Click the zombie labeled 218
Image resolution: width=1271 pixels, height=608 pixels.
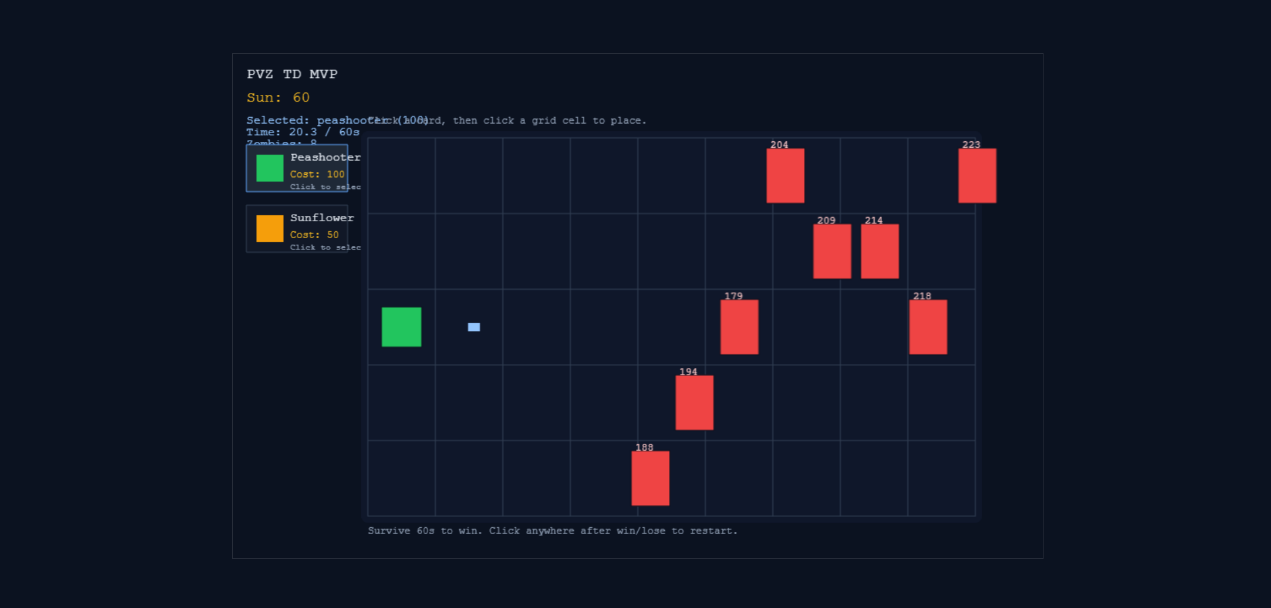coord(928,327)
